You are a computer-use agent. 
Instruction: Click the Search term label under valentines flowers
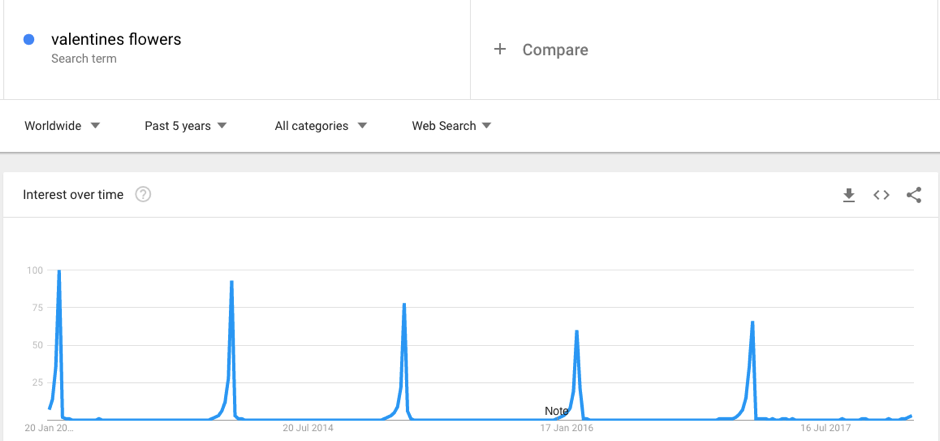click(x=84, y=59)
